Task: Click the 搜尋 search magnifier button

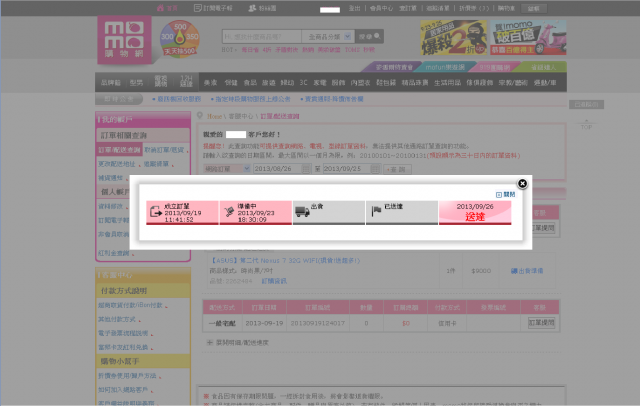Action: click(369, 36)
